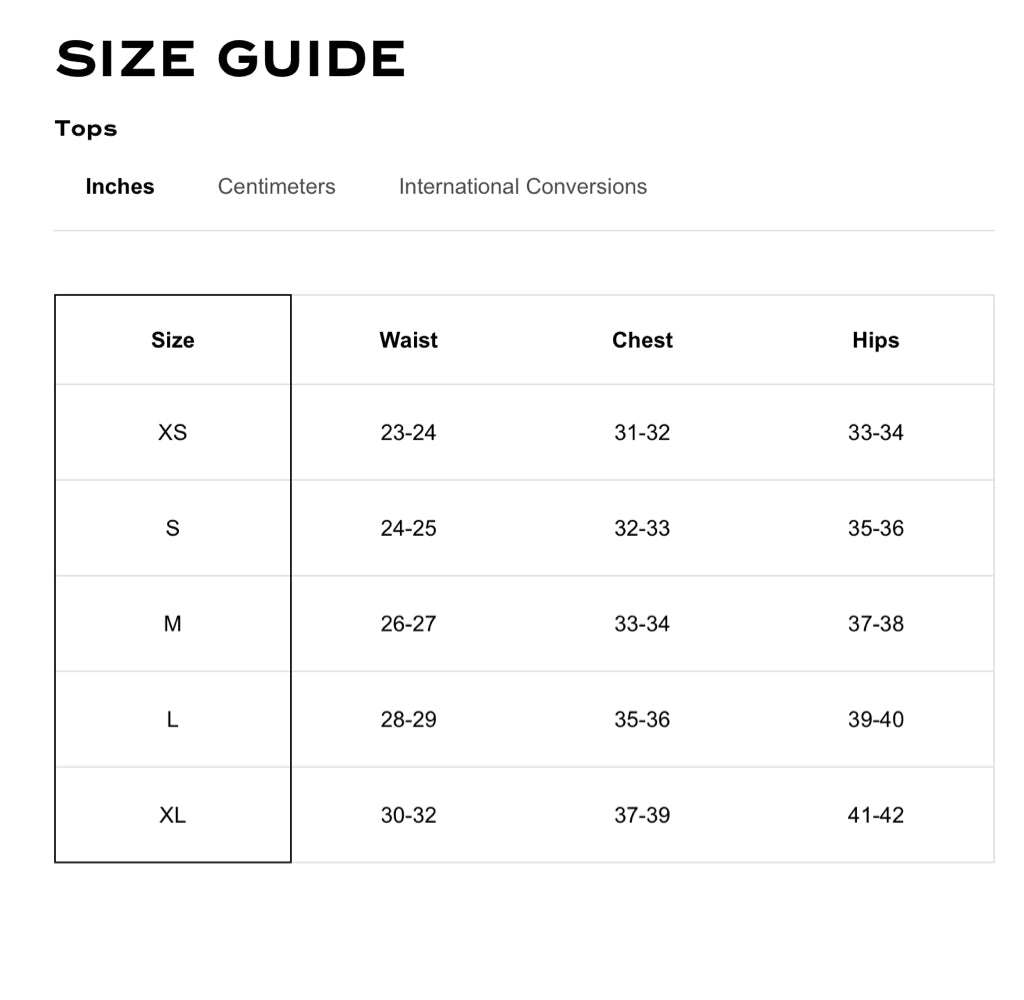The image size is (1024, 1000).
Task: Select the XS size row label
Action: [172, 433]
